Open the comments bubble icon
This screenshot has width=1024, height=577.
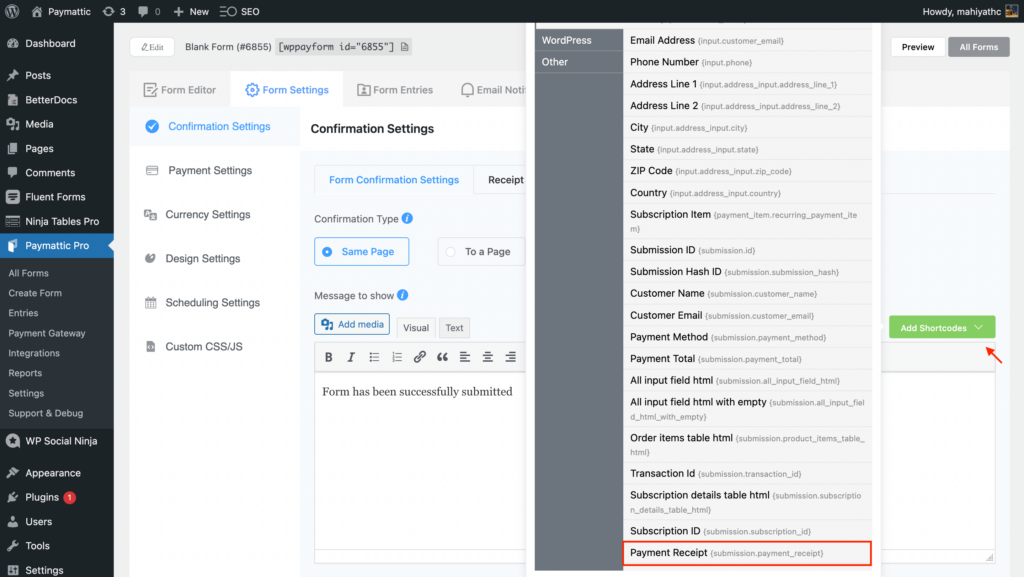pos(149,12)
